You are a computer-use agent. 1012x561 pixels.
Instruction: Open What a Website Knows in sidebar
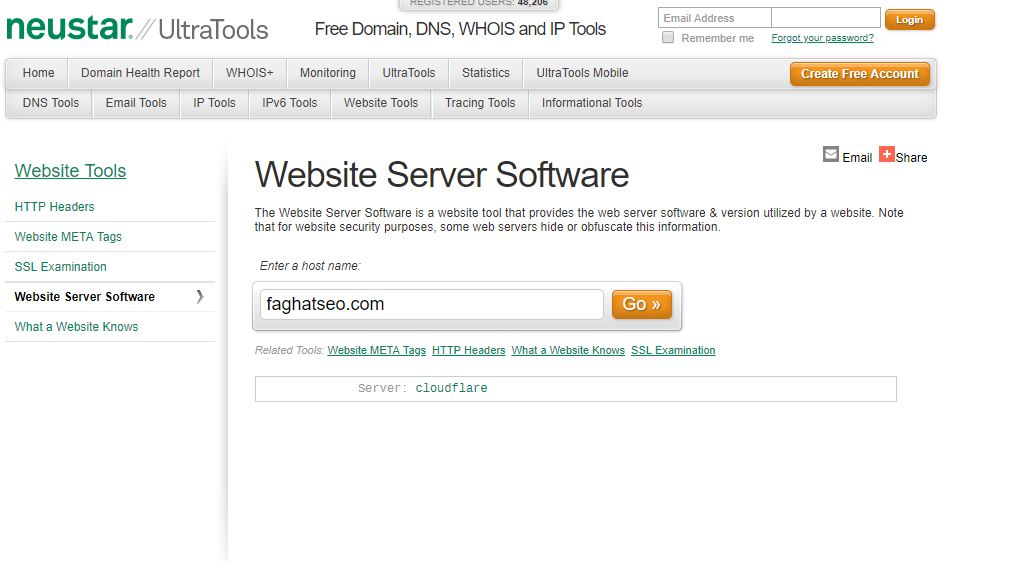pyautogui.click(x=76, y=327)
